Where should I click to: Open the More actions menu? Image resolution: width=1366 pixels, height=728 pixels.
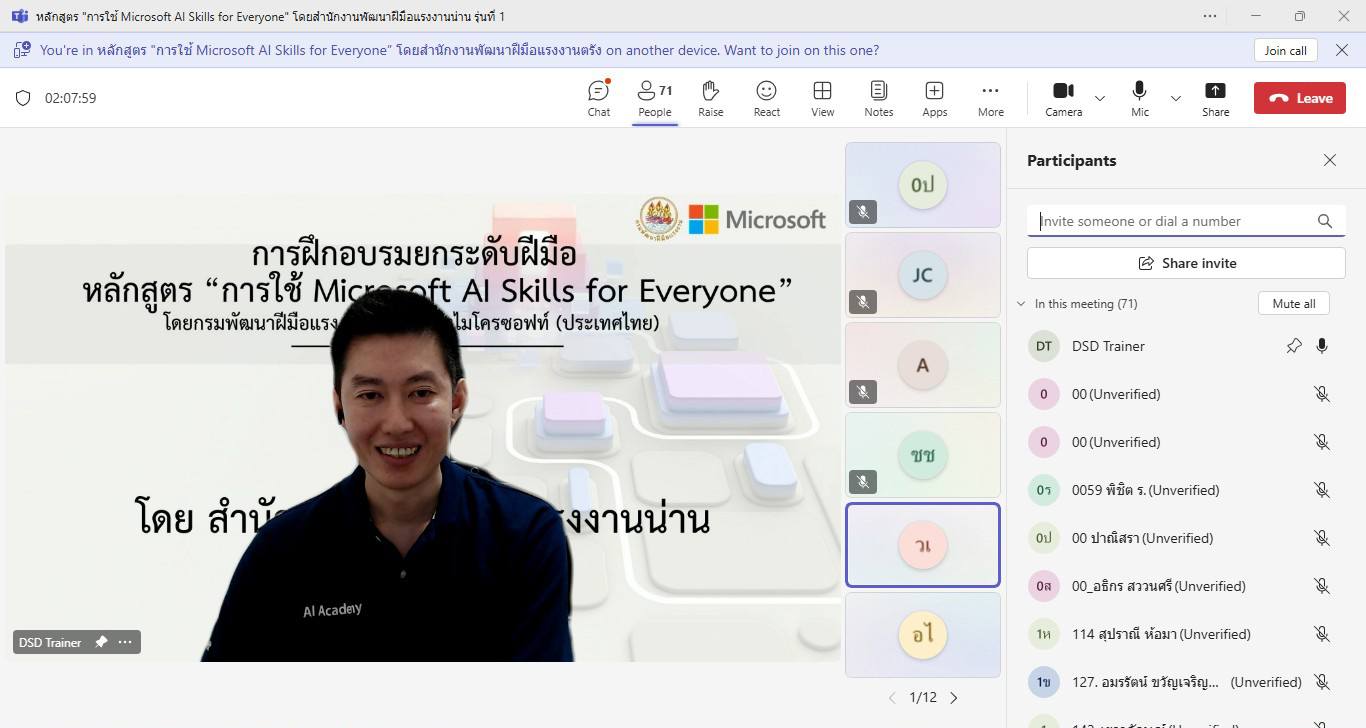(x=990, y=98)
